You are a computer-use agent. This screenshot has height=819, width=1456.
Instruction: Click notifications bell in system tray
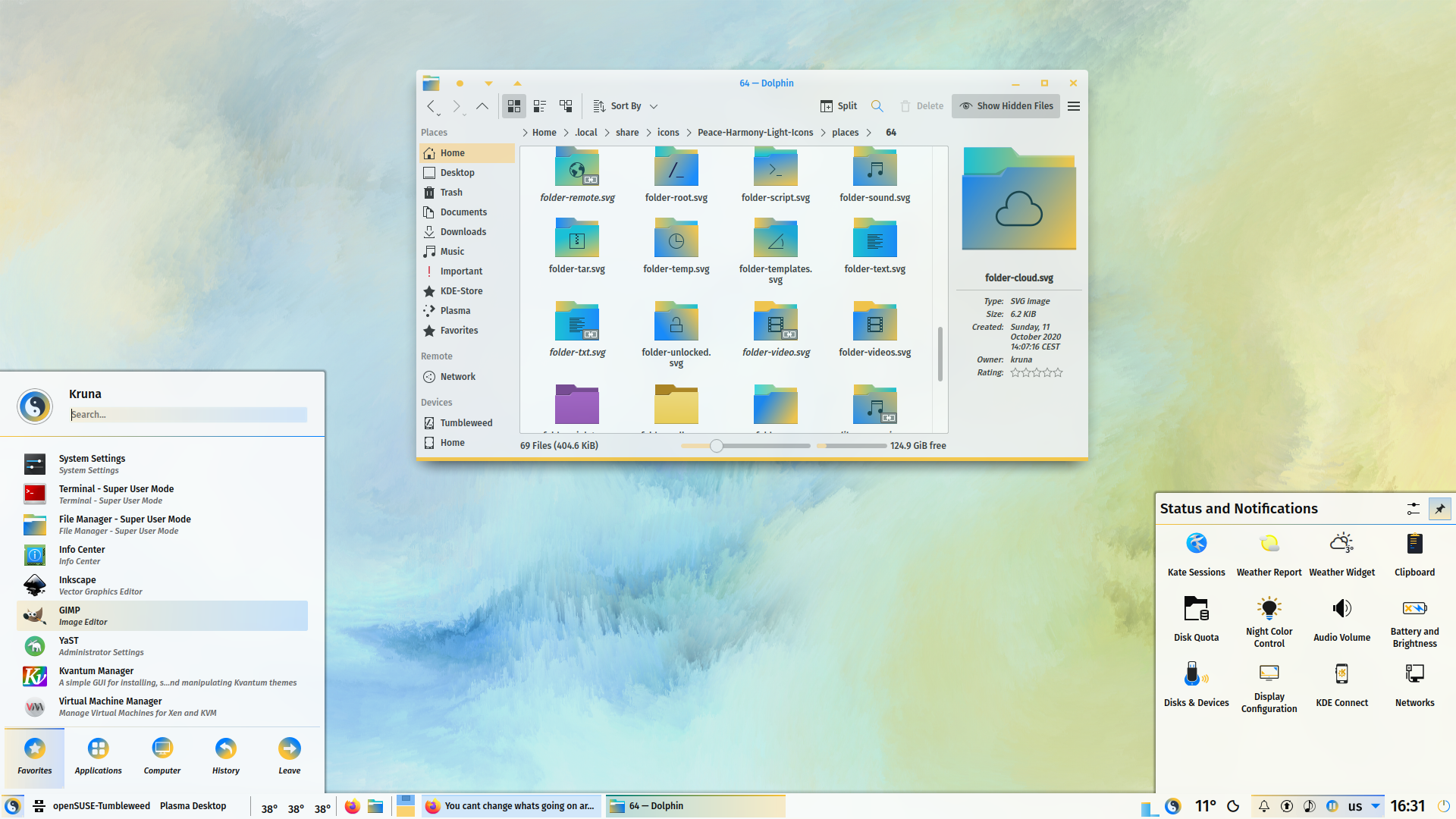tap(1264, 806)
